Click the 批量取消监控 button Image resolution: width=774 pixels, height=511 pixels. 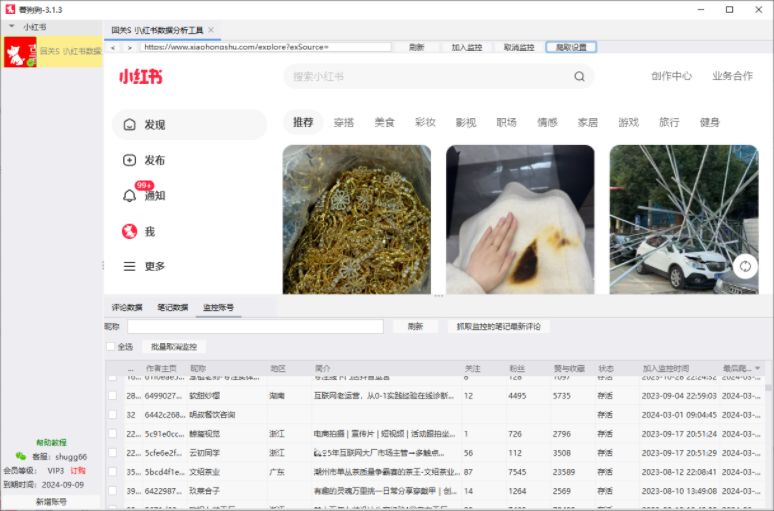tap(174, 347)
